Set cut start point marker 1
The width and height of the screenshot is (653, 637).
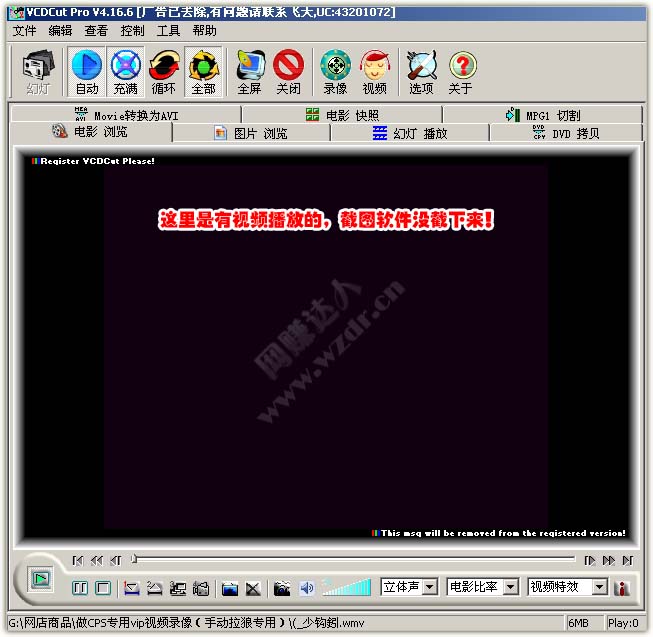(x=132, y=588)
